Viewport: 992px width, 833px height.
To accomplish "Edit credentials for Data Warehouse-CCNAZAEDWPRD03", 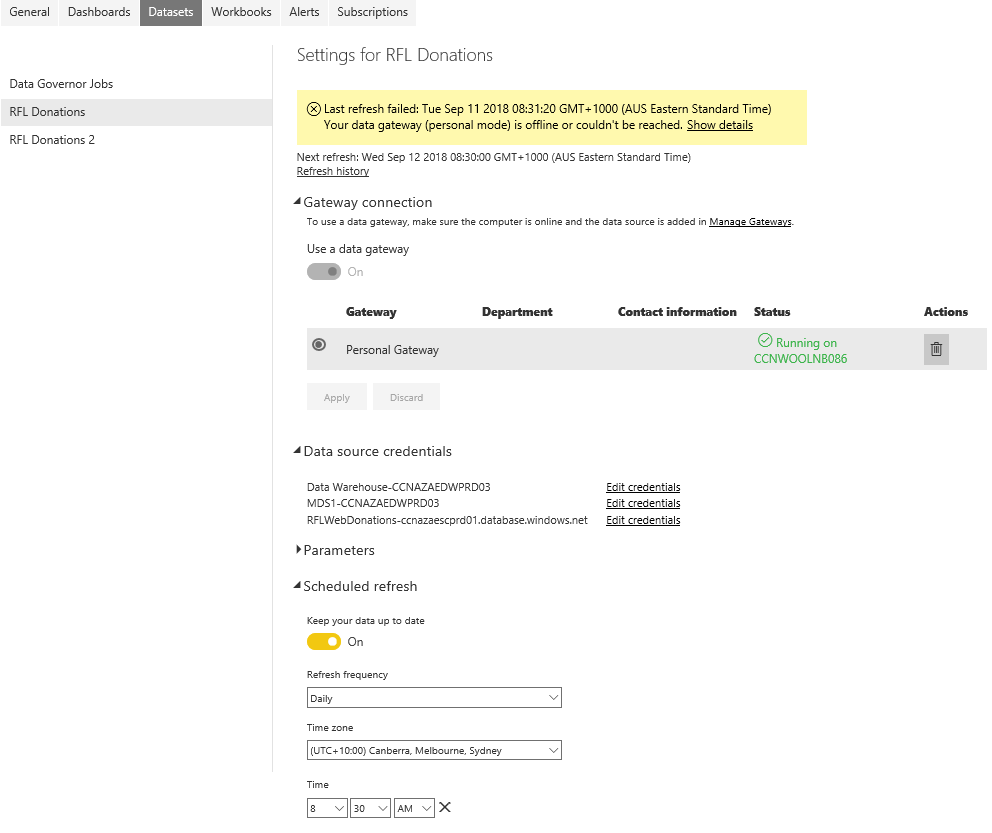I will coord(643,487).
